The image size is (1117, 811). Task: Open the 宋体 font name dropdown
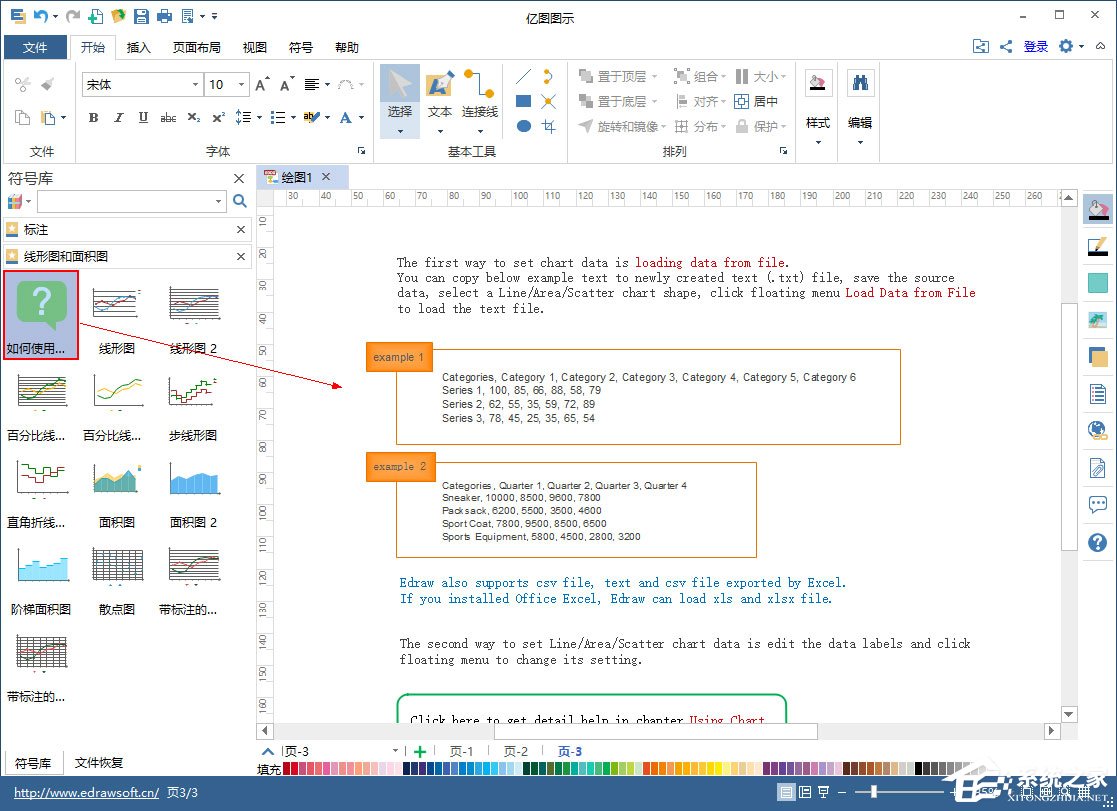click(x=195, y=85)
